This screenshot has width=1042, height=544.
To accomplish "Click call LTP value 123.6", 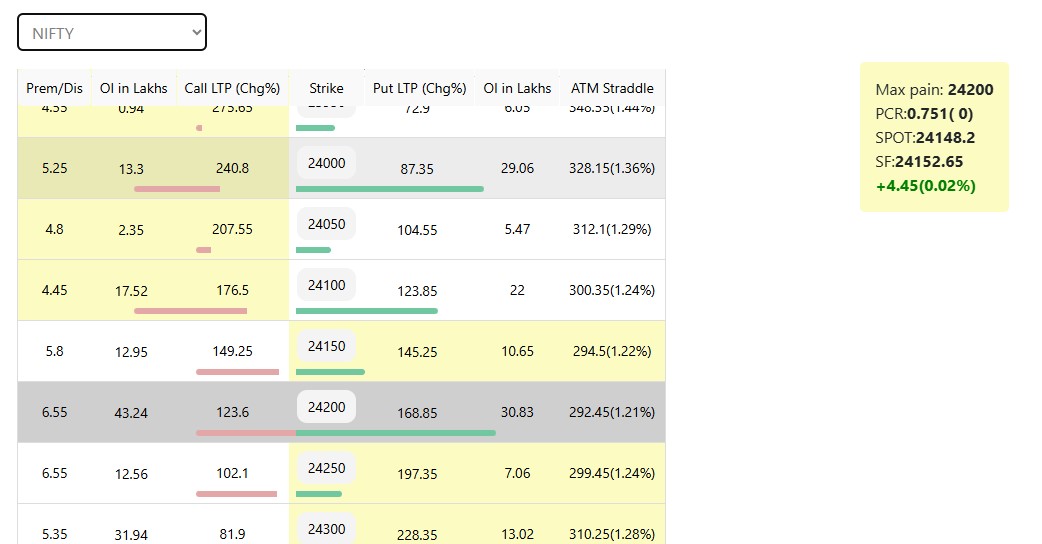I will [x=233, y=412].
